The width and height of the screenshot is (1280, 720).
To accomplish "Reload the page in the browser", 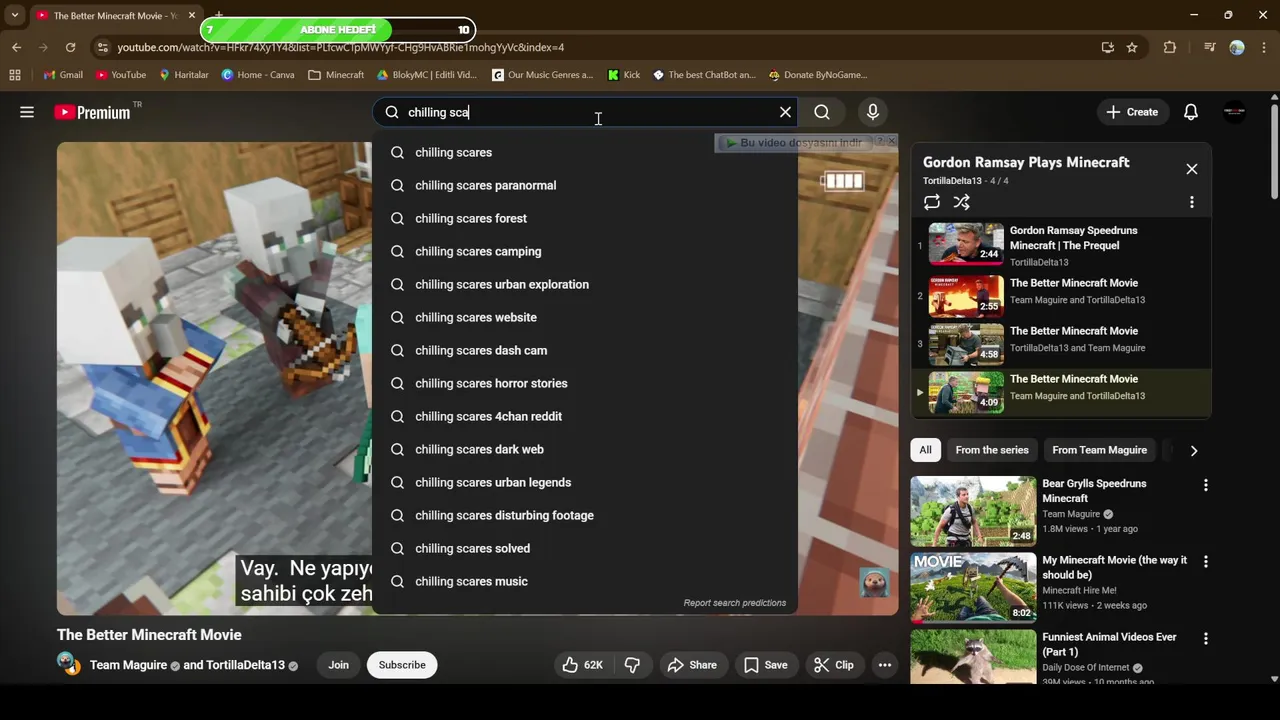I will pyautogui.click(x=70, y=47).
